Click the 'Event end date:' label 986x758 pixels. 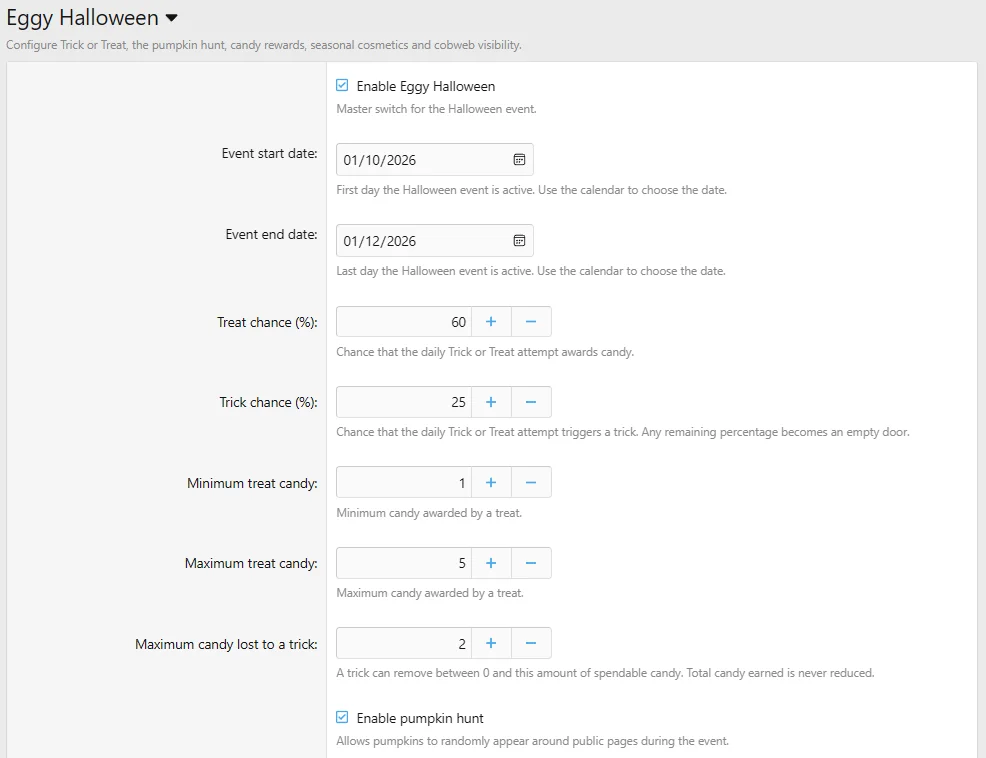click(271, 234)
